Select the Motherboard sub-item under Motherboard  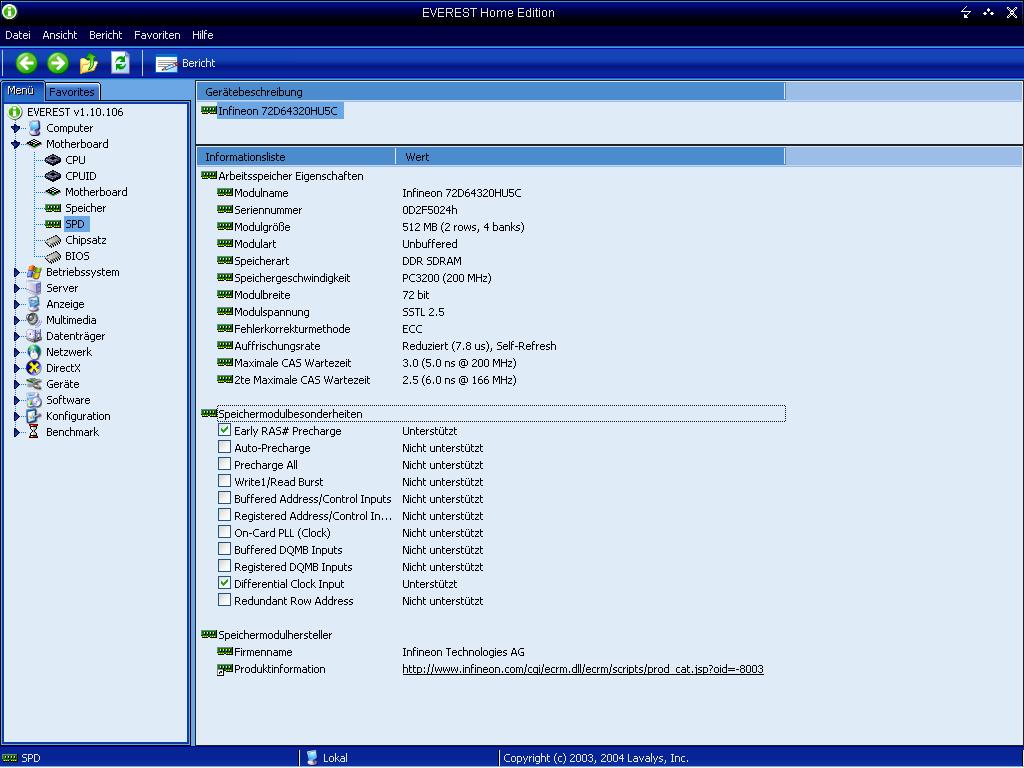click(96, 192)
